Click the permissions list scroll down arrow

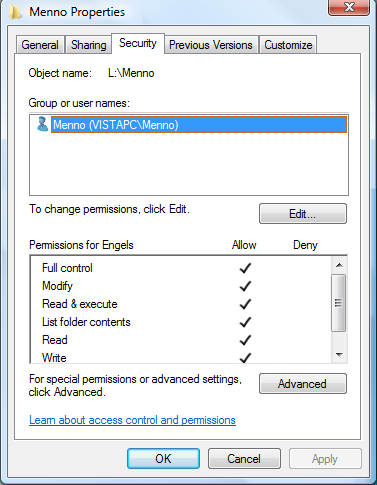click(x=339, y=355)
